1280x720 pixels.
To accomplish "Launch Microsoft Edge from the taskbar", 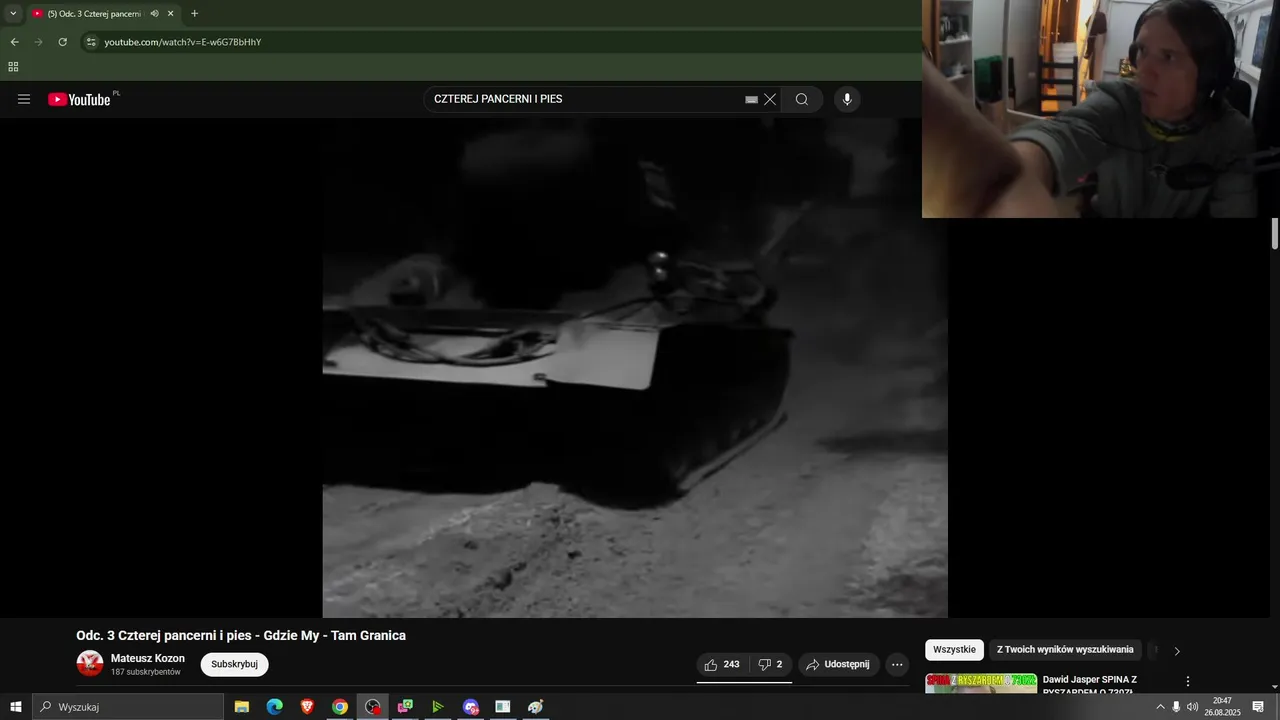I will (274, 707).
